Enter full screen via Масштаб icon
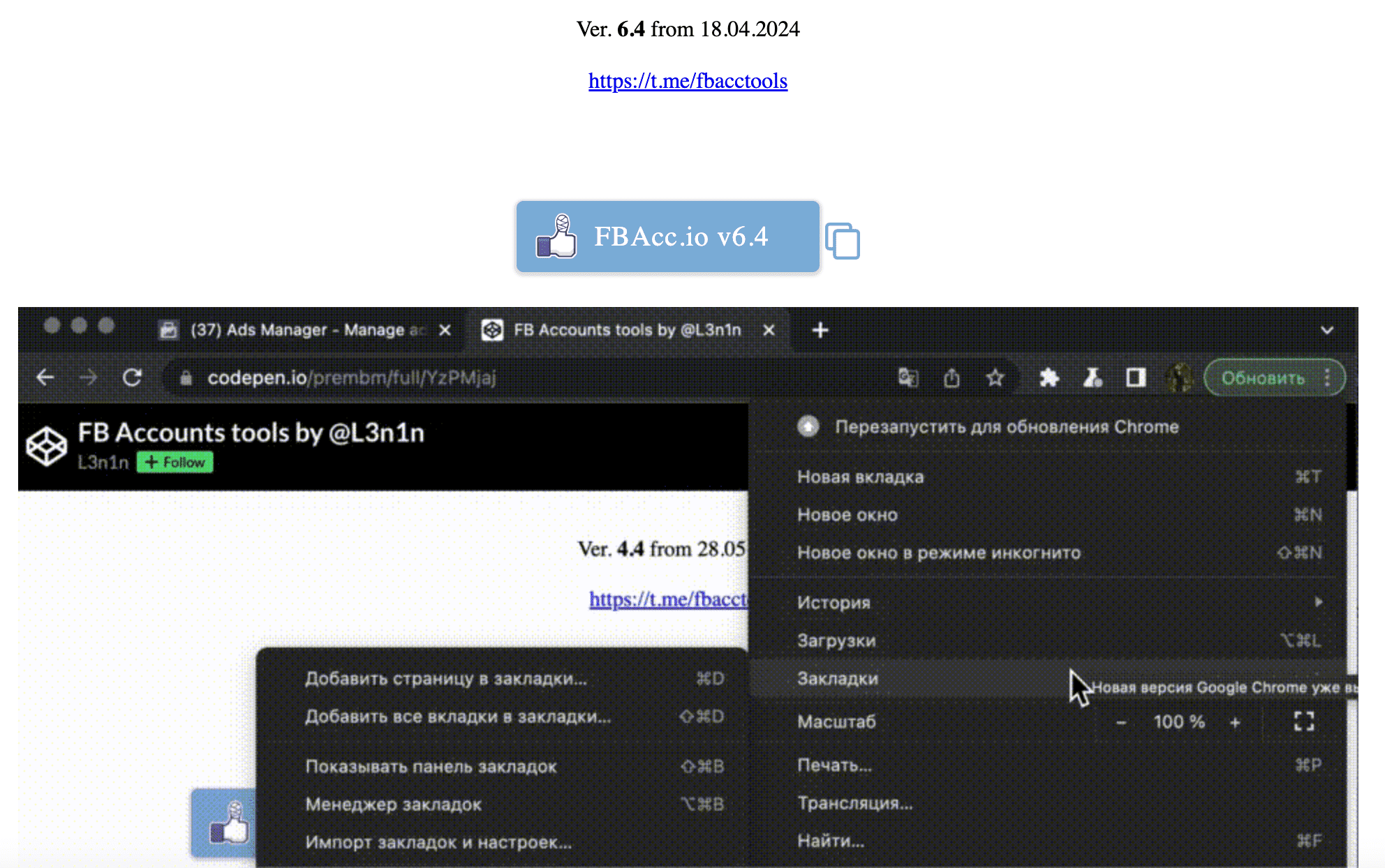 point(1303,721)
